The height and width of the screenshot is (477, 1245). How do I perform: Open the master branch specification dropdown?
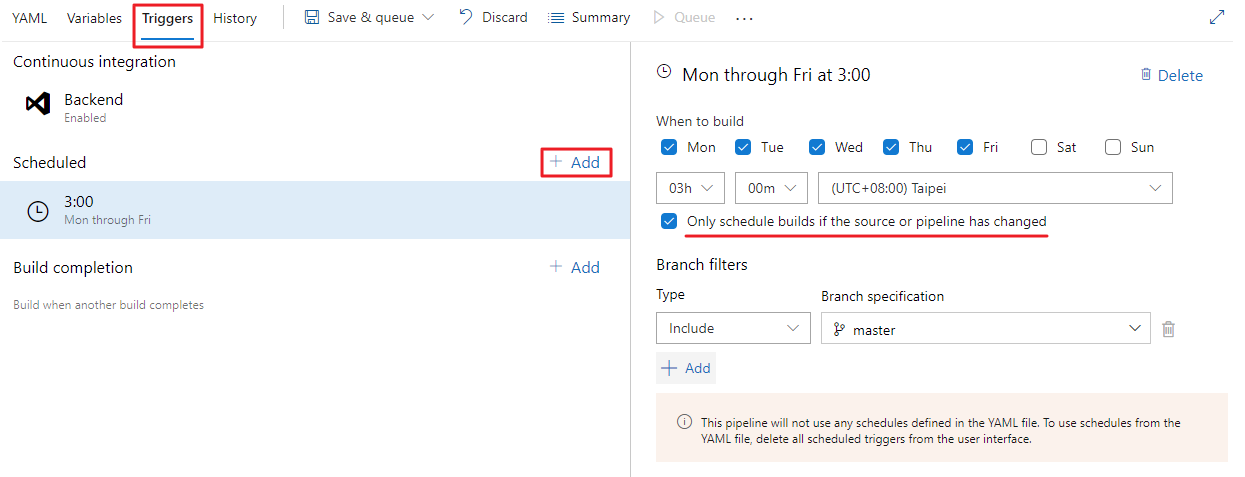click(x=985, y=328)
